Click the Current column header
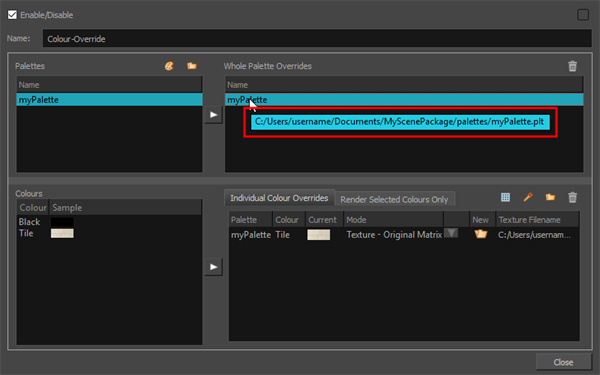The width and height of the screenshot is (600, 375). [x=324, y=220]
